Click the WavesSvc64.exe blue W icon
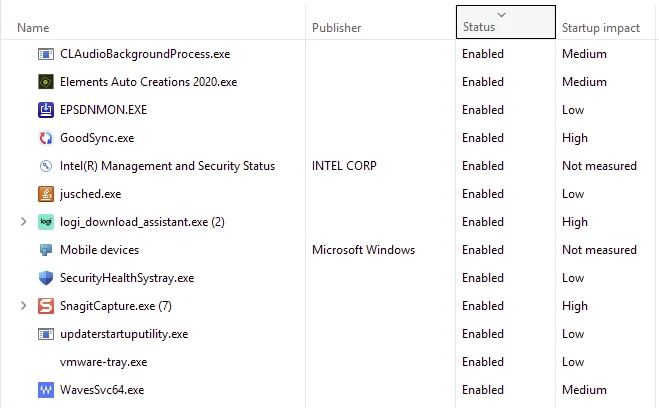The height and width of the screenshot is (408, 659). (46, 390)
